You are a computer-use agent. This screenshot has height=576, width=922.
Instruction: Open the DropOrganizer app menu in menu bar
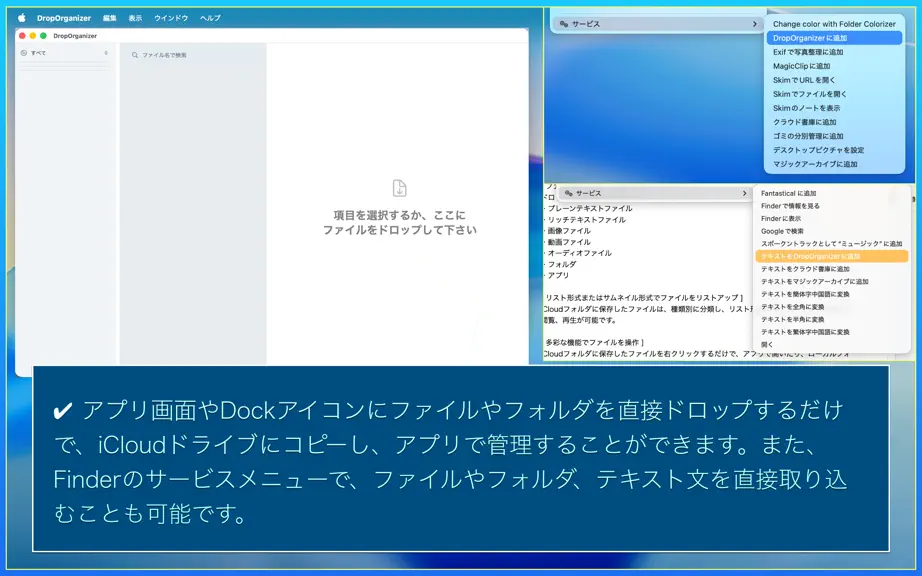64,18
